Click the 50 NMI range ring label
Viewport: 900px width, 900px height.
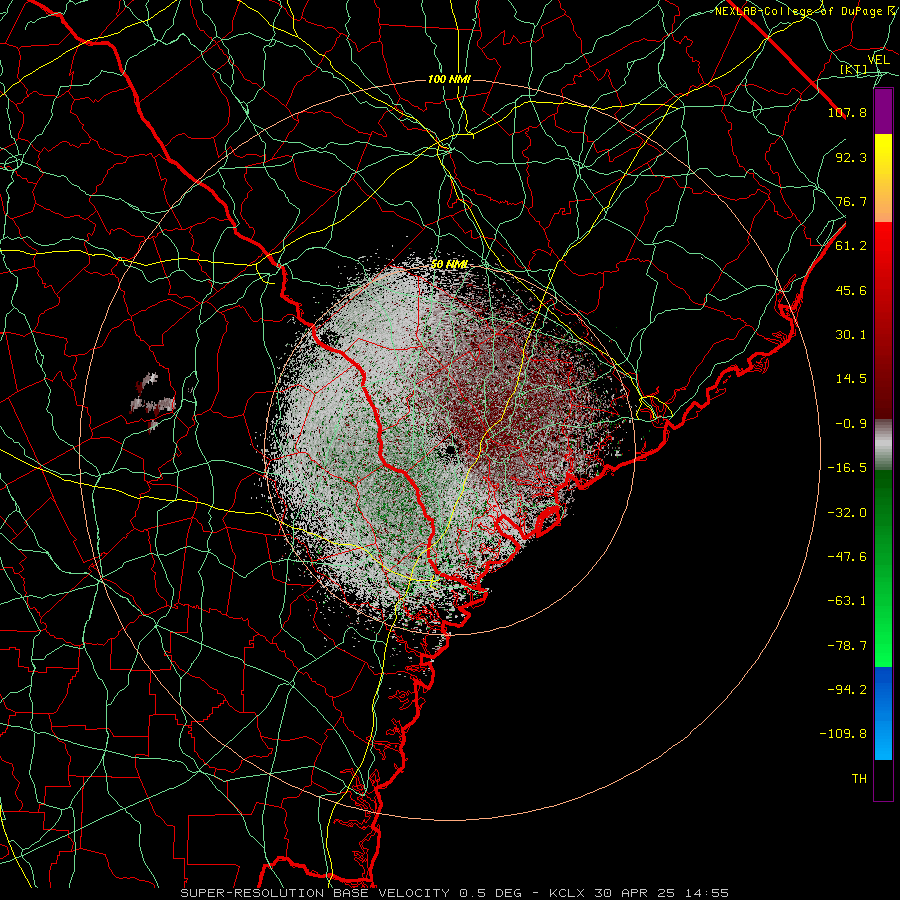point(449,265)
